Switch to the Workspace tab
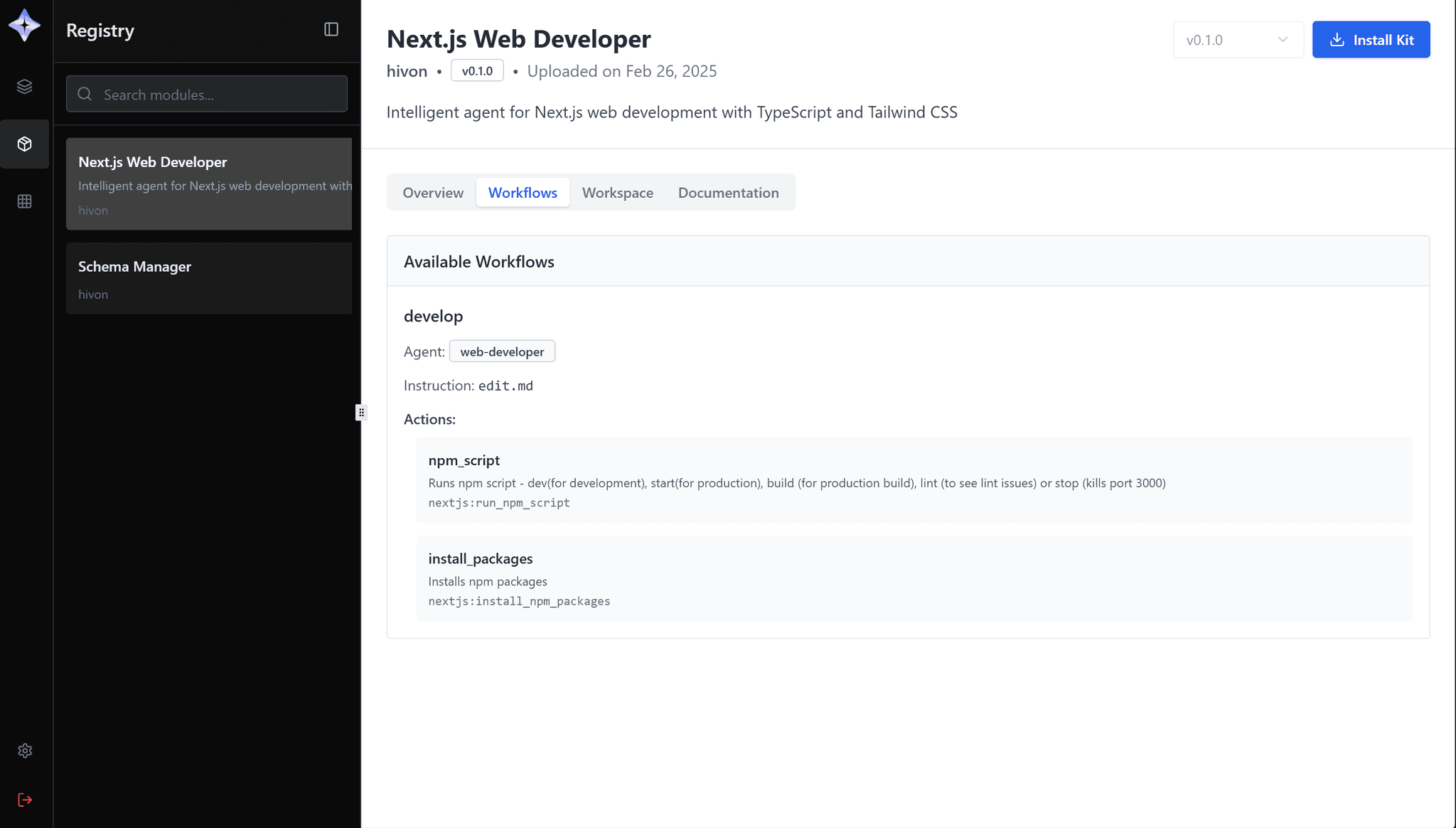Image resolution: width=1456 pixels, height=828 pixels. point(617,193)
